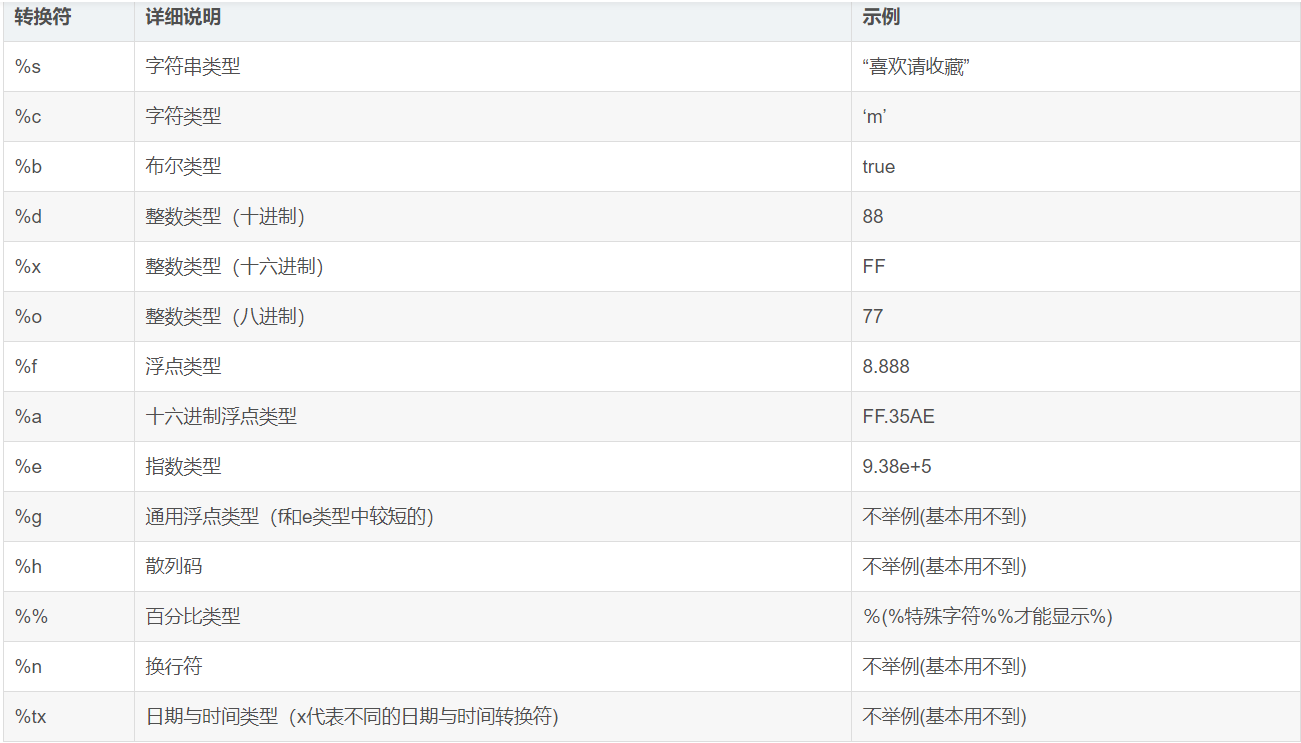Click the 8.888 example value
Viewport: 1301px width, 743px height.
pos(886,367)
